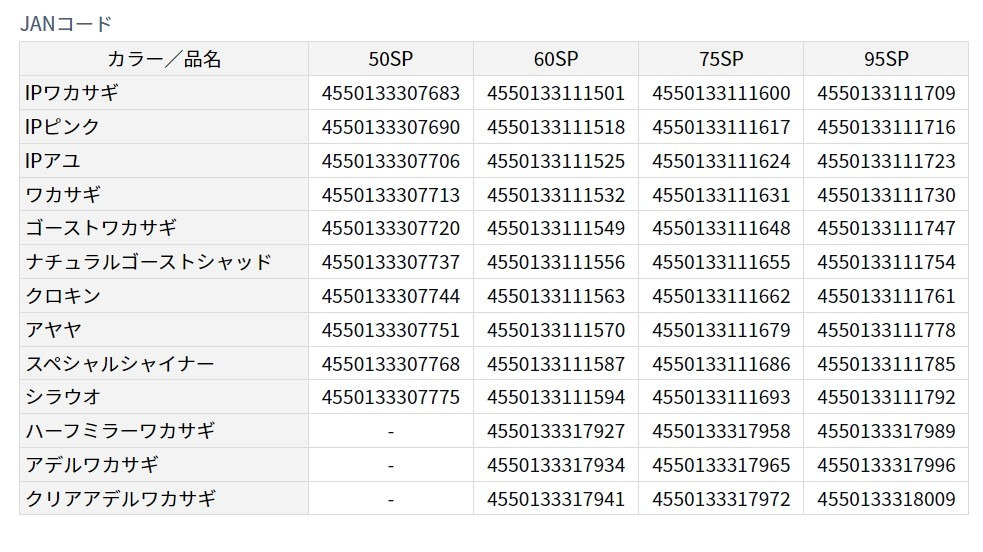Click the ナチュラルゴーストシャッド row label
The image size is (983, 552).
click(148, 262)
